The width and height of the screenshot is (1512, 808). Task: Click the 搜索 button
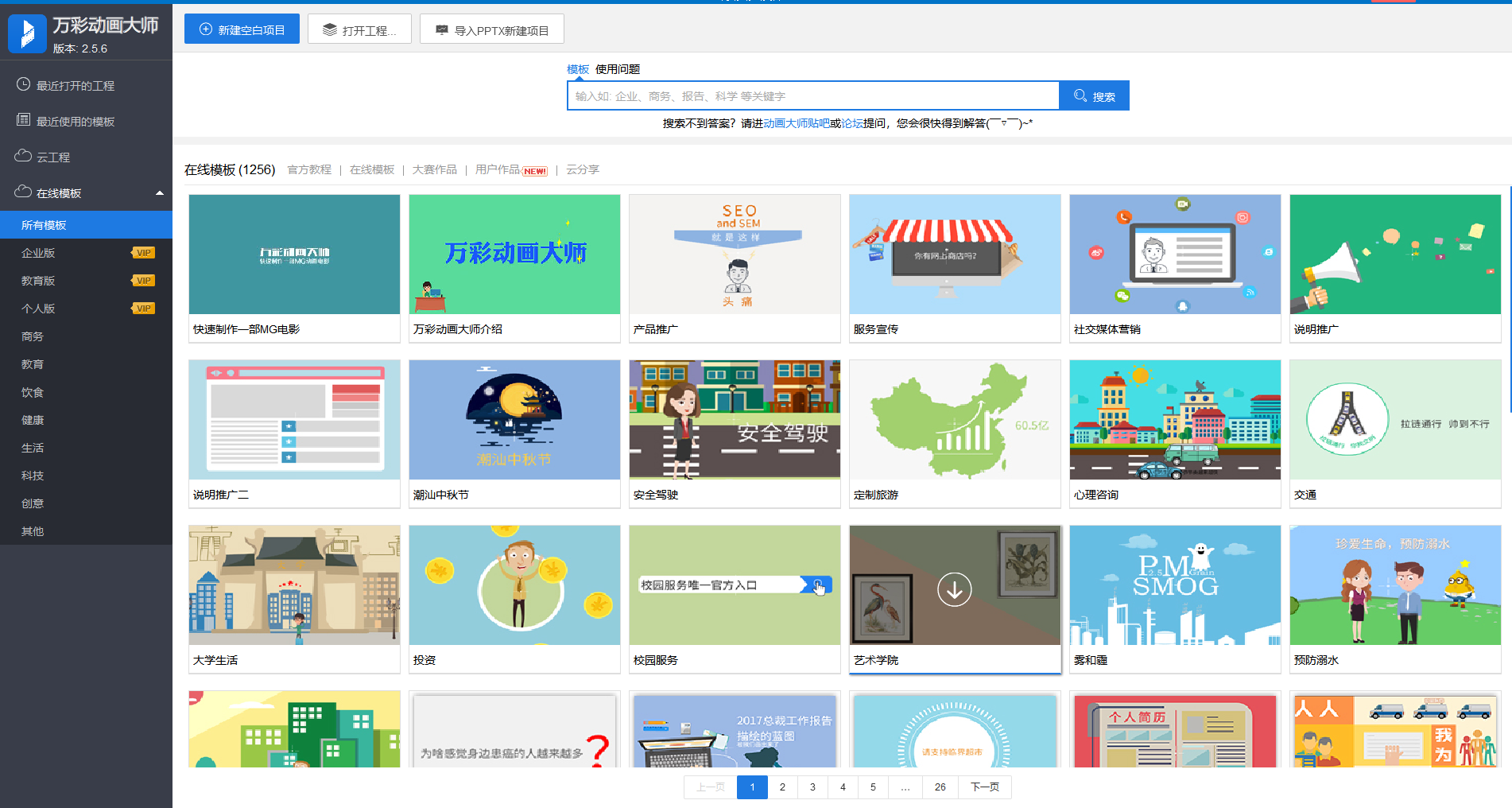tap(1095, 95)
